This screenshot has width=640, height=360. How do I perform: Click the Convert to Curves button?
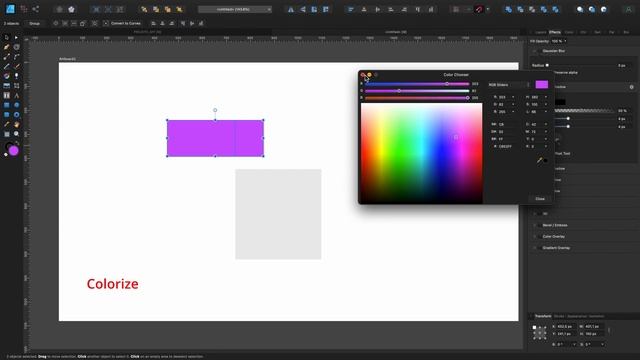122,24
